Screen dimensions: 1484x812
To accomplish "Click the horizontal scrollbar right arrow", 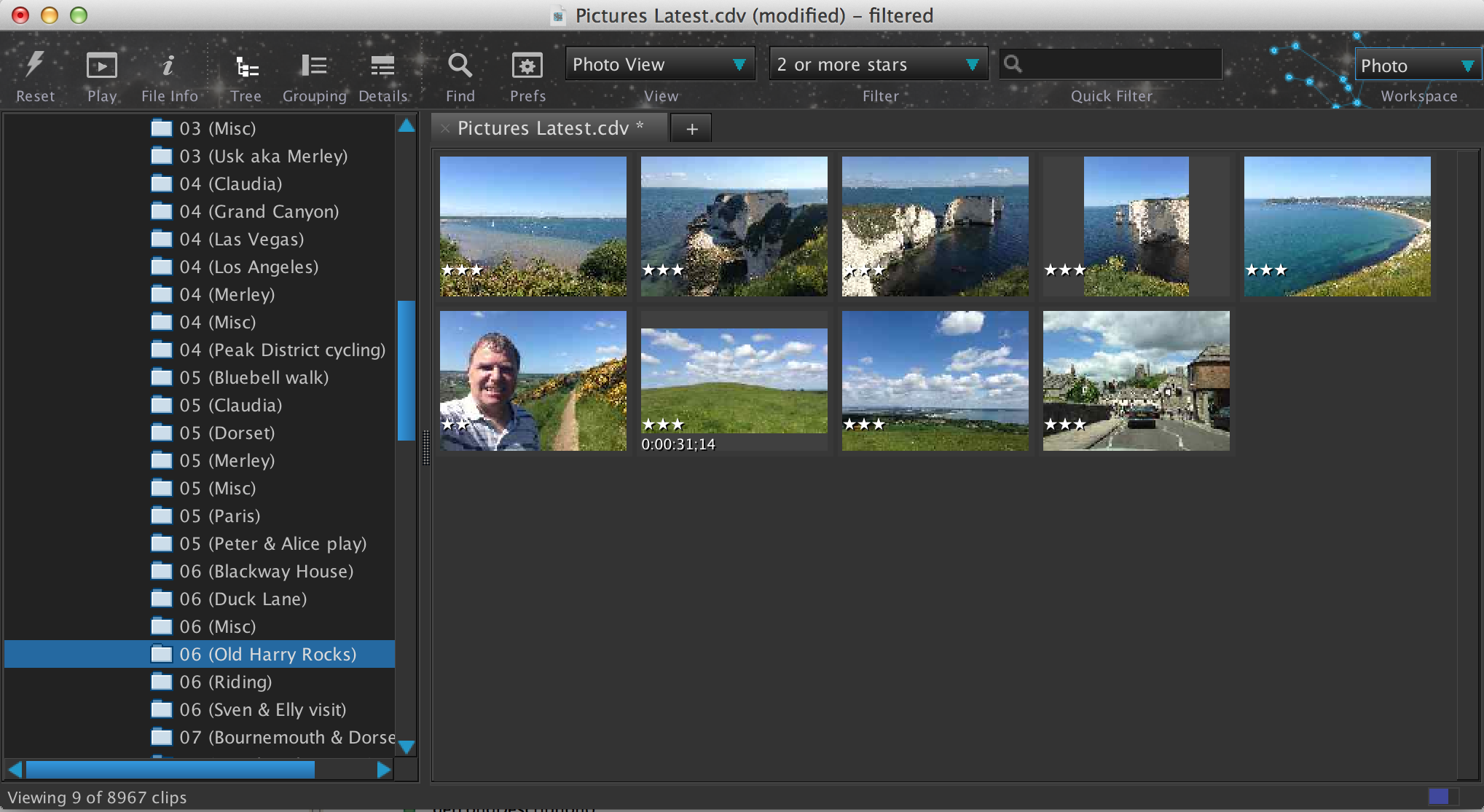I will (383, 770).
